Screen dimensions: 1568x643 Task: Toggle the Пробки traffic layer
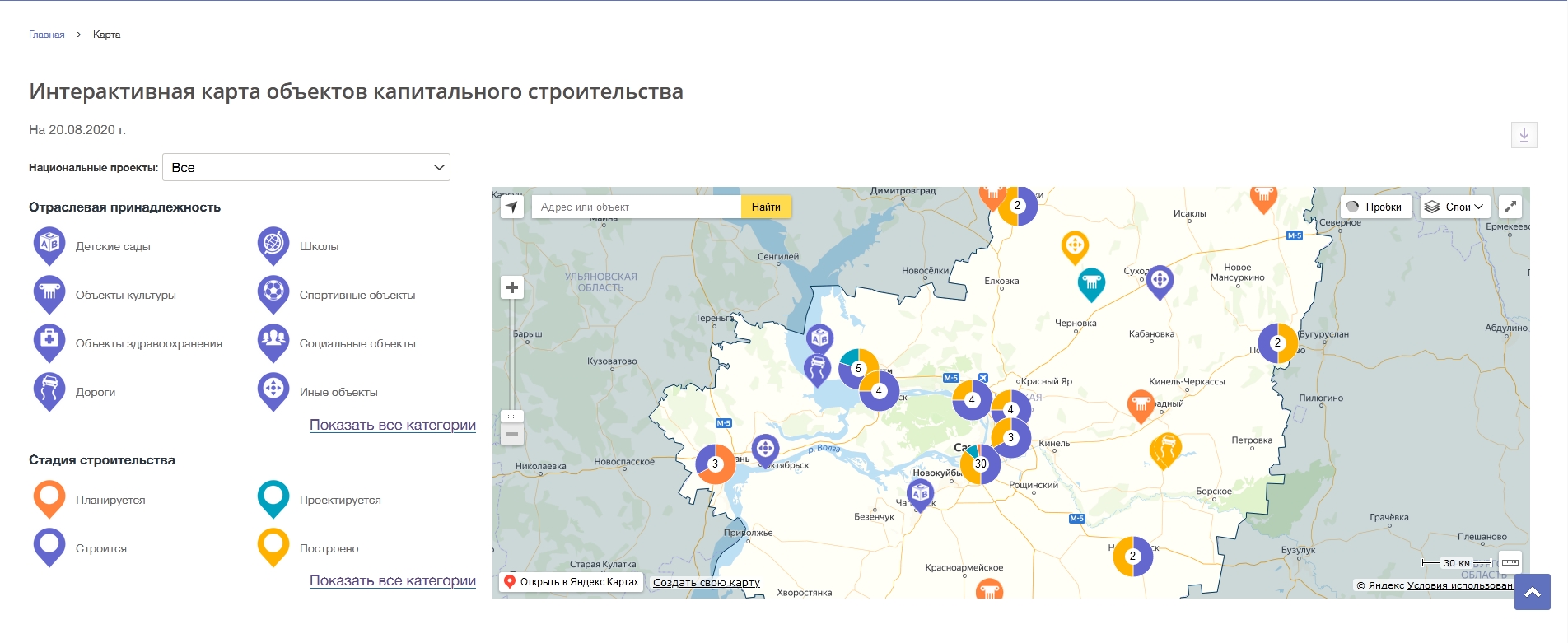[x=1374, y=207]
